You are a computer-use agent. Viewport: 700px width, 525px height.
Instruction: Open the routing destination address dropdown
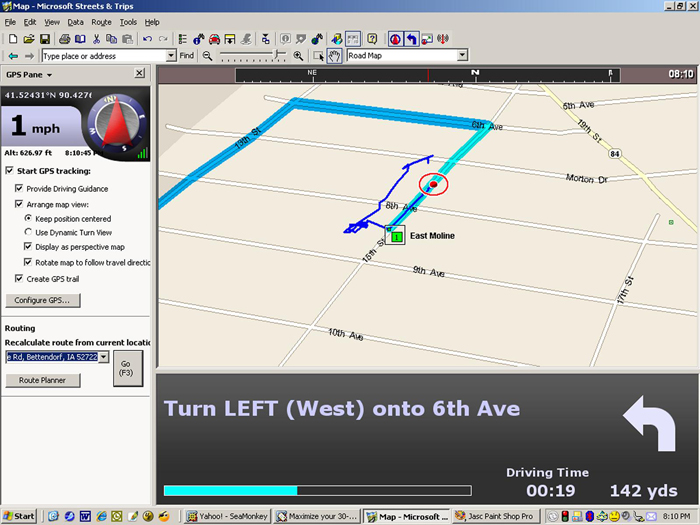coord(104,357)
